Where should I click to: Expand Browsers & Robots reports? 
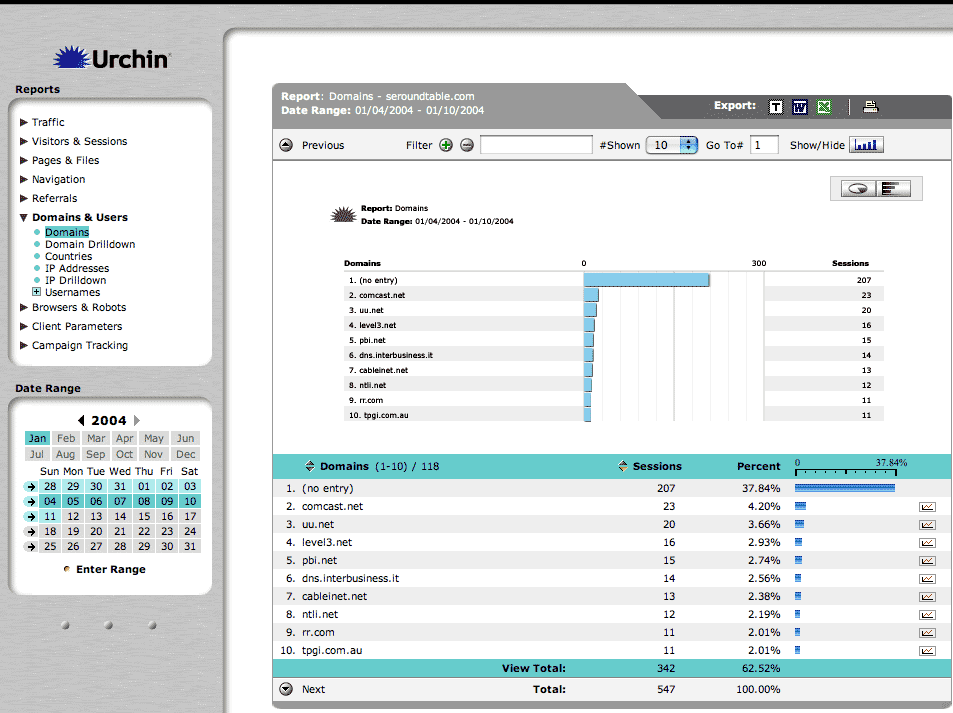[x=24, y=308]
